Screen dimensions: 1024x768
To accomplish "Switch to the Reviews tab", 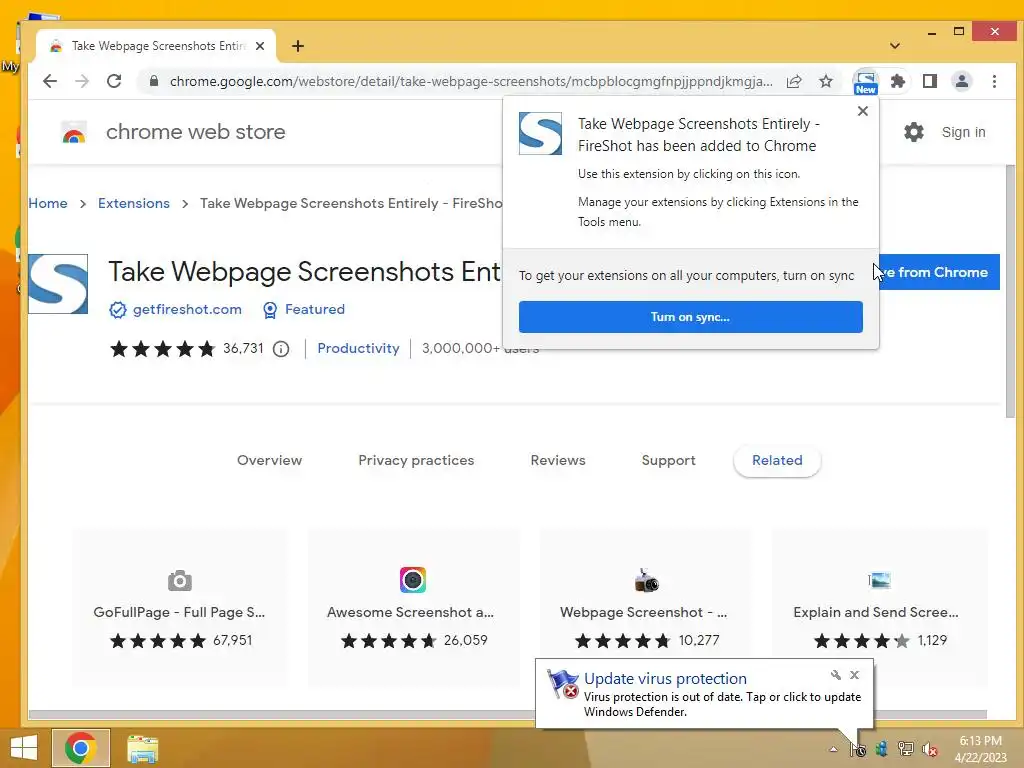I will point(558,460).
